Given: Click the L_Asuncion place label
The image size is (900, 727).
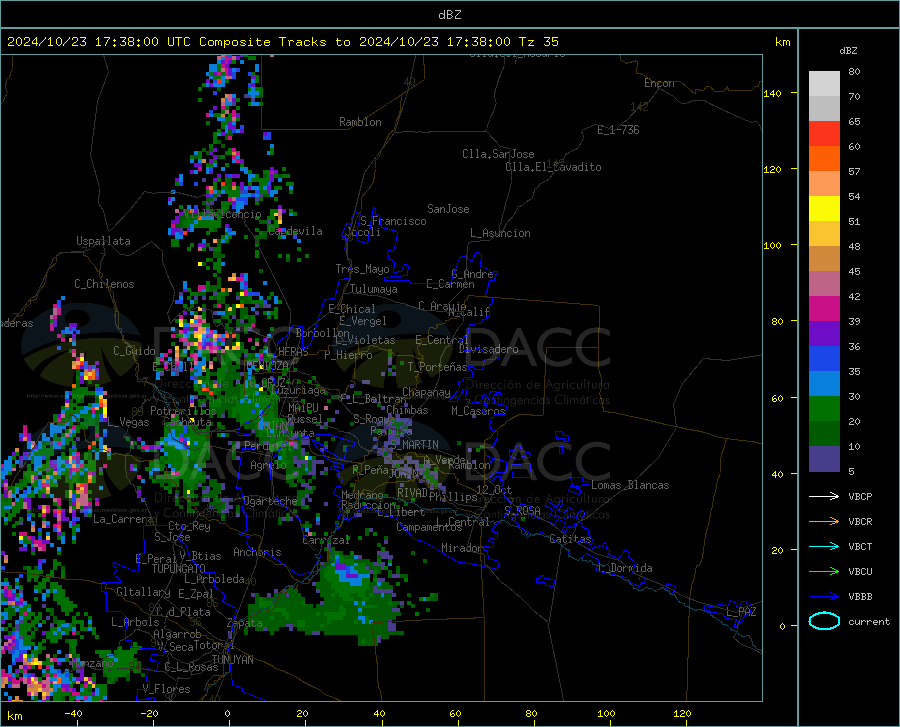Looking at the screenshot, I should point(500,233).
